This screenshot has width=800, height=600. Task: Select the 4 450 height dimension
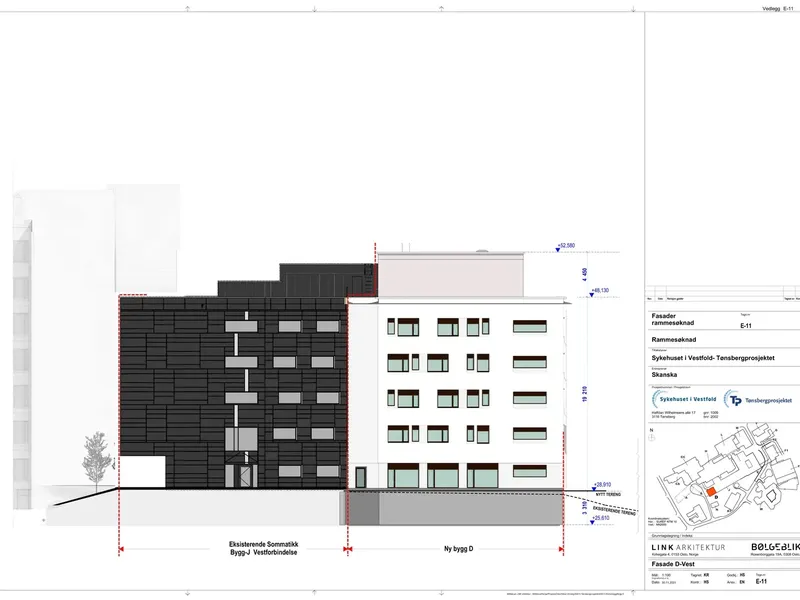585,274
